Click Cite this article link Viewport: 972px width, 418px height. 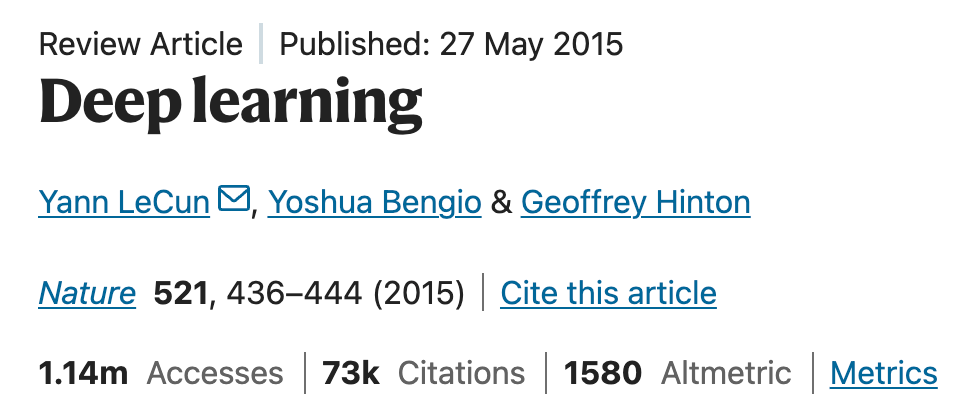coord(608,293)
